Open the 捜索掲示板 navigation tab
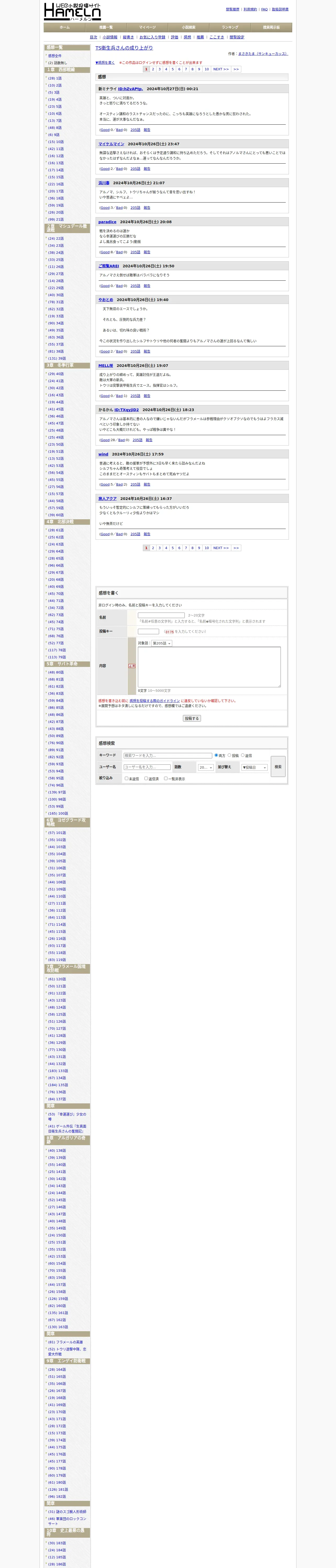This screenshot has width=336, height=1568. pos(271,27)
